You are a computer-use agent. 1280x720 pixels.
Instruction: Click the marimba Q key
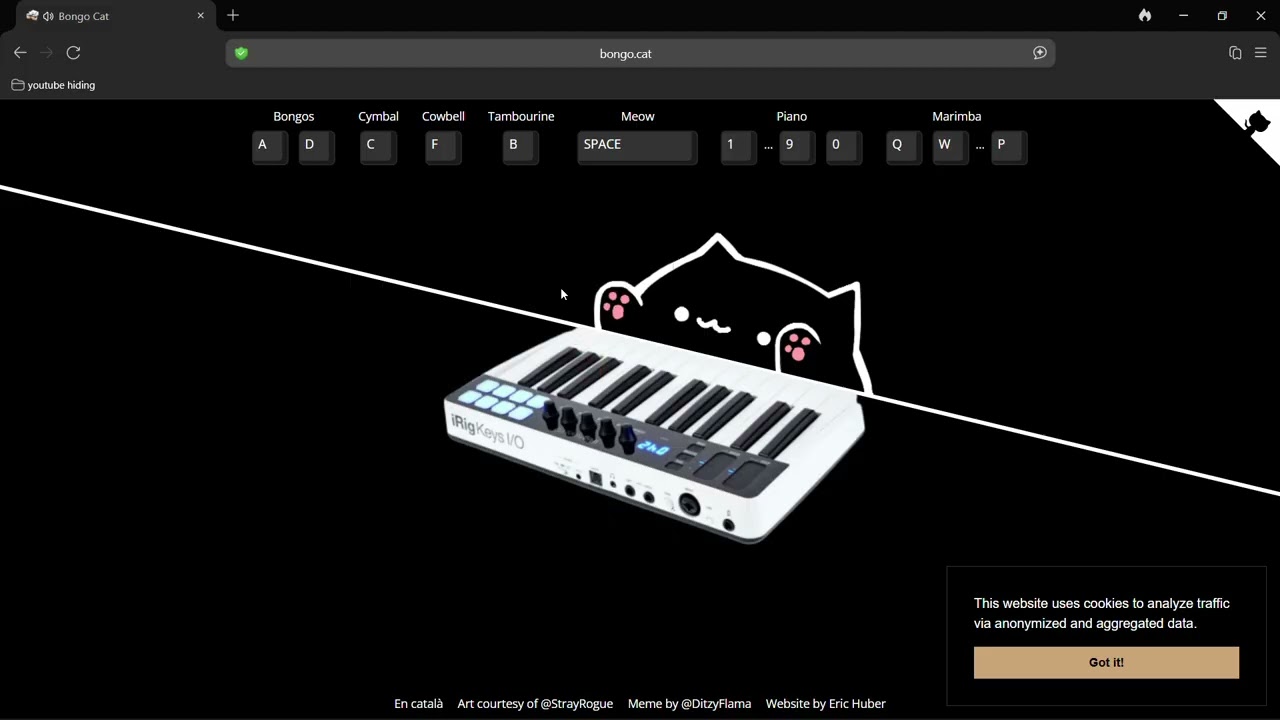tap(904, 146)
